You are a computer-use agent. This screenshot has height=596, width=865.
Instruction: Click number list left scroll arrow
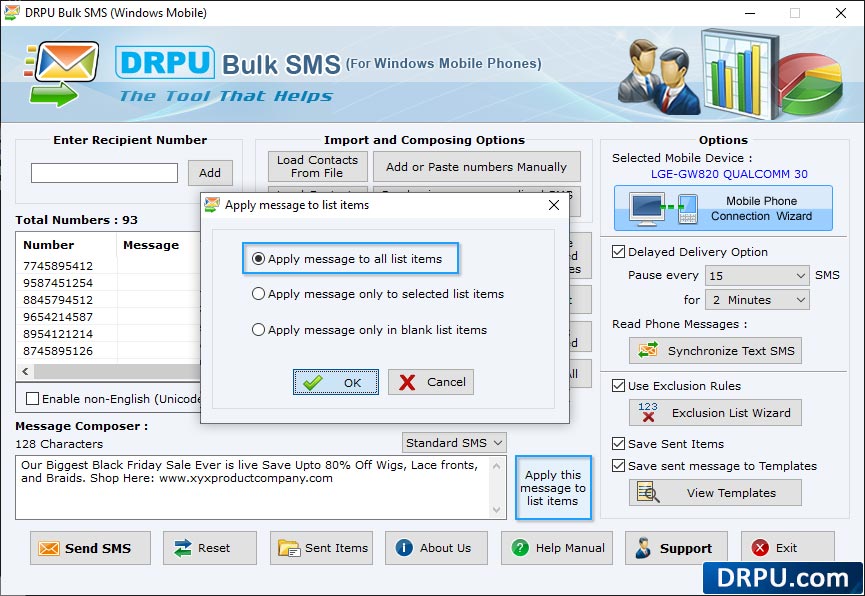click(x=25, y=371)
